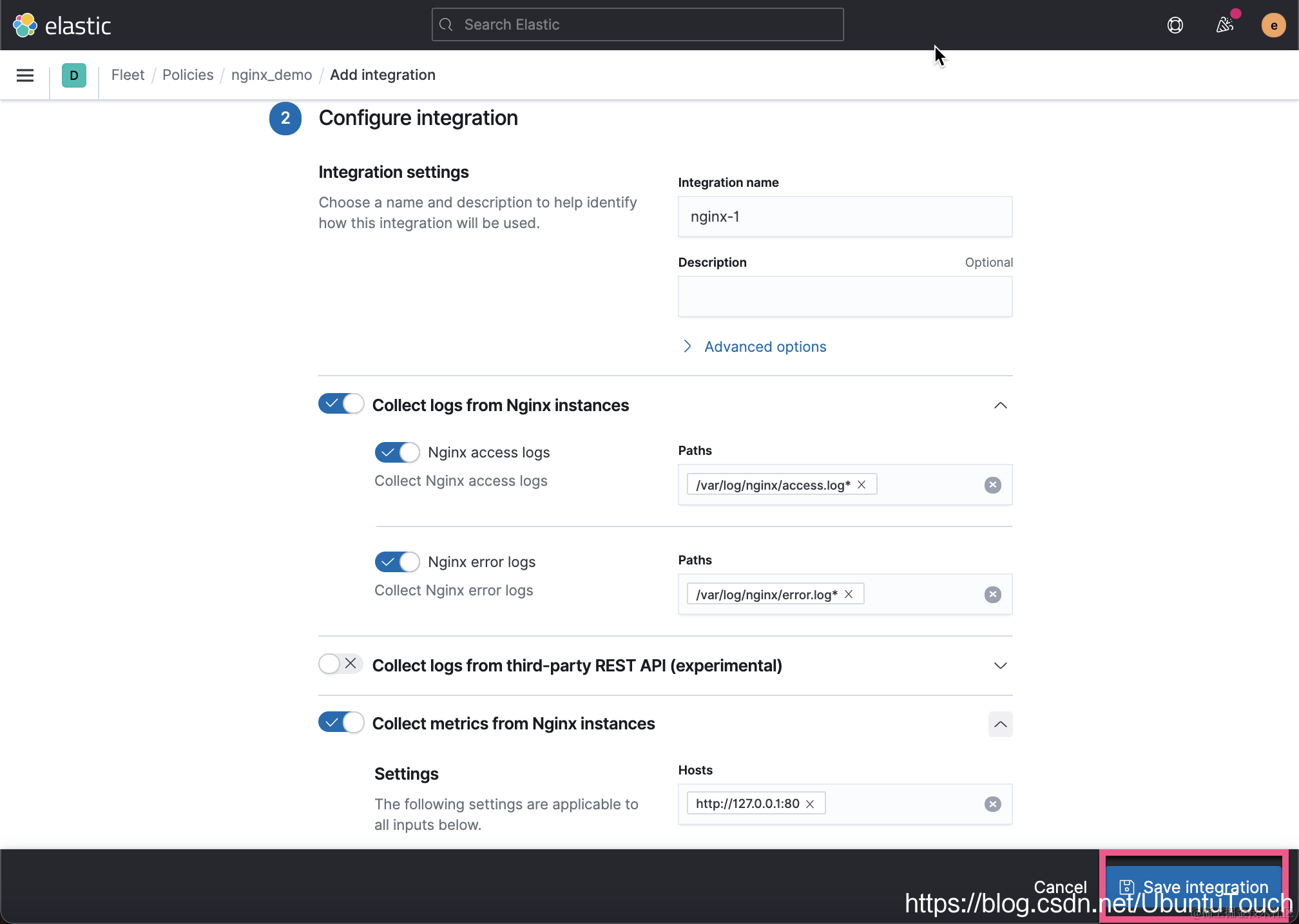The image size is (1299, 924).
Task: Clear all Nginx error log paths
Action: 992,595
